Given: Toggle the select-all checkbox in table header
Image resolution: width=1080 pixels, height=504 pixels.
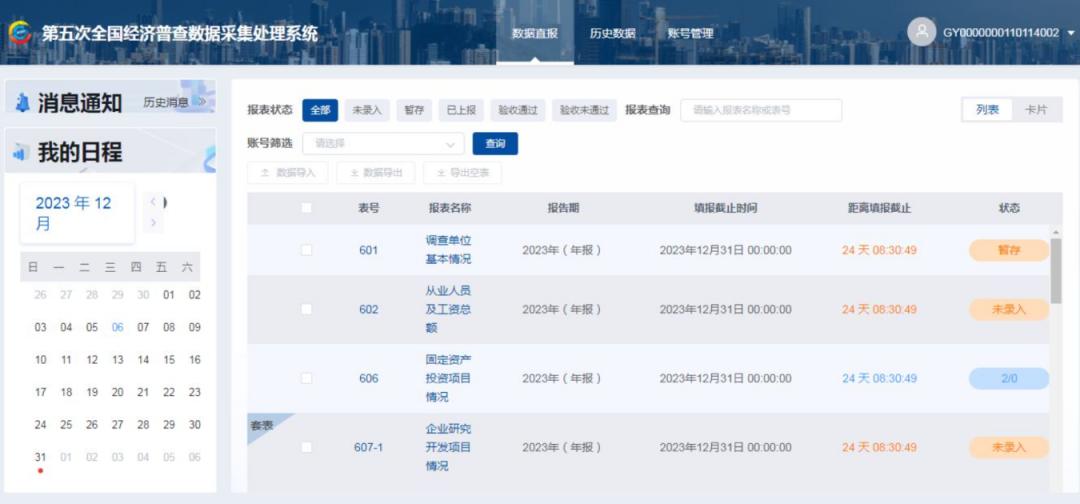Looking at the screenshot, I should [307, 208].
